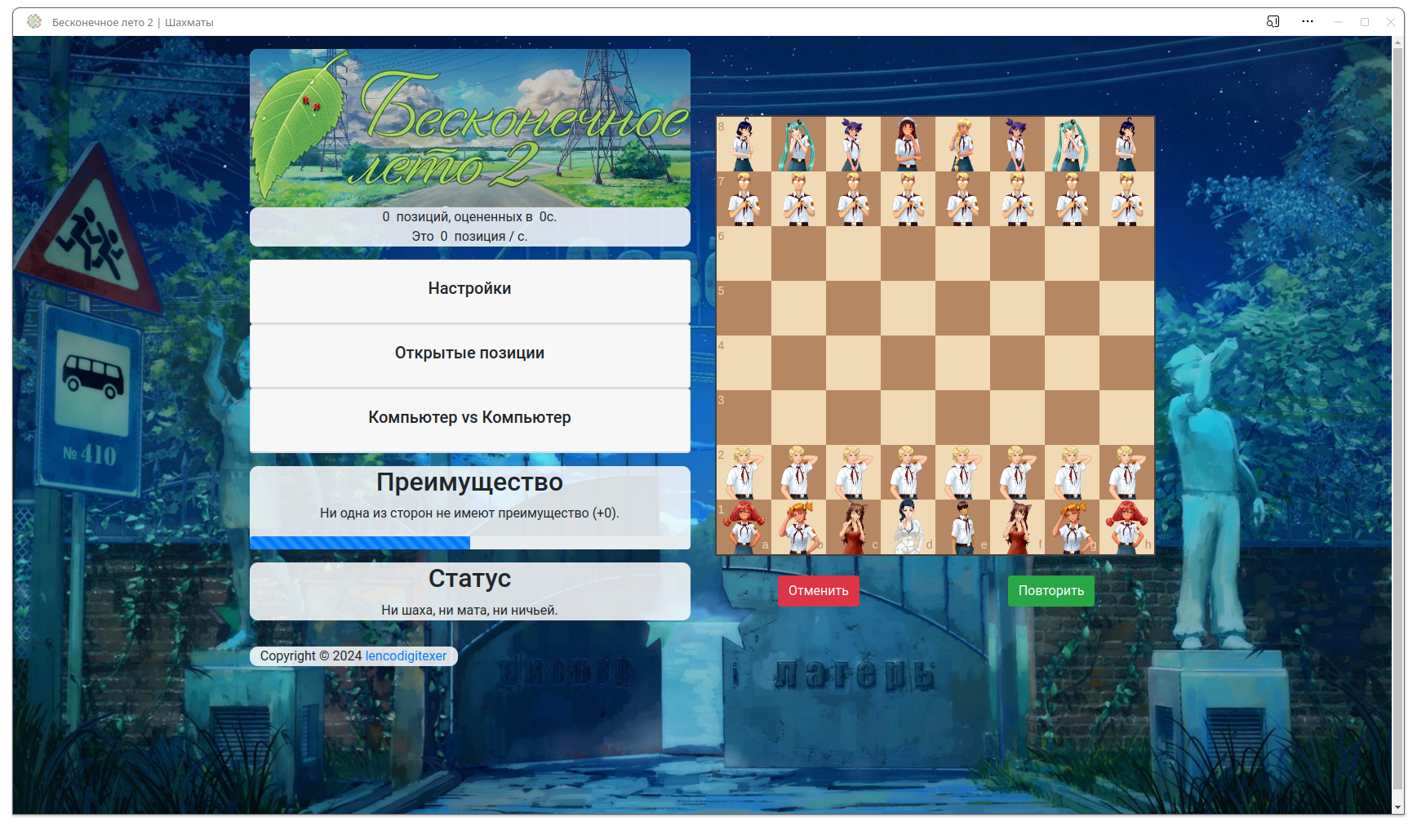Screen dimensions: 1417x840
Task: Select the orange-haired knight on g1
Action: [x=1072, y=527]
